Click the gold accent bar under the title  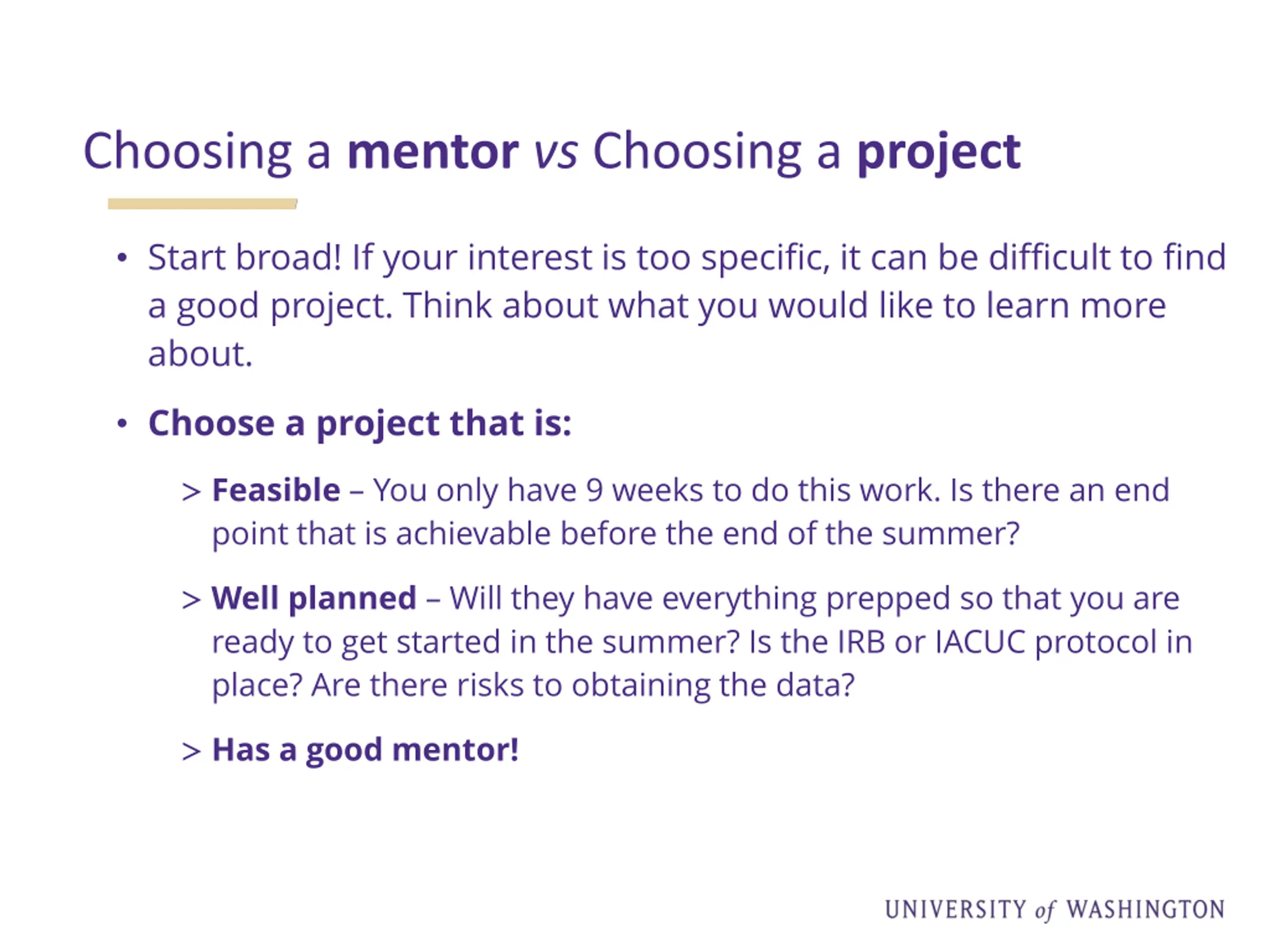pos(202,204)
